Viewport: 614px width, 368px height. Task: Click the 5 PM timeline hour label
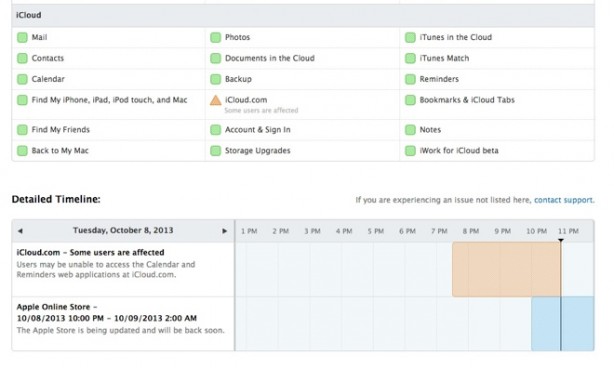tap(376, 231)
